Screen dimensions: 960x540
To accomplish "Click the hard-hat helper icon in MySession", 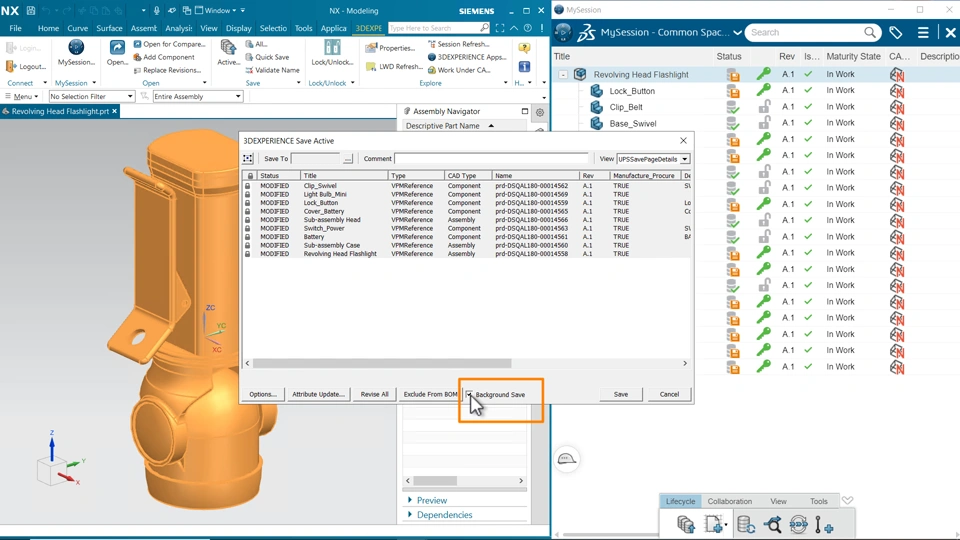I will 567,459.
